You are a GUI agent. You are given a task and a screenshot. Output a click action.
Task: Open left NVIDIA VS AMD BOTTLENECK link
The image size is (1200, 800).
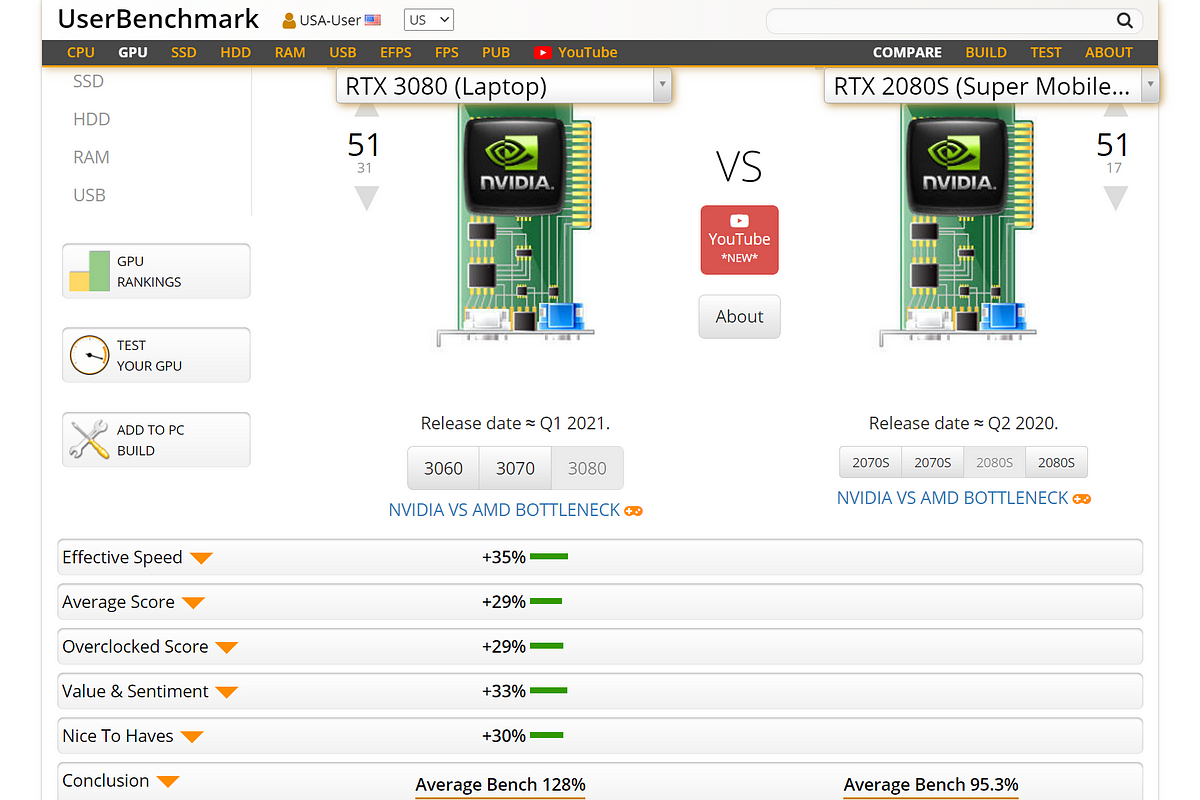click(x=505, y=510)
